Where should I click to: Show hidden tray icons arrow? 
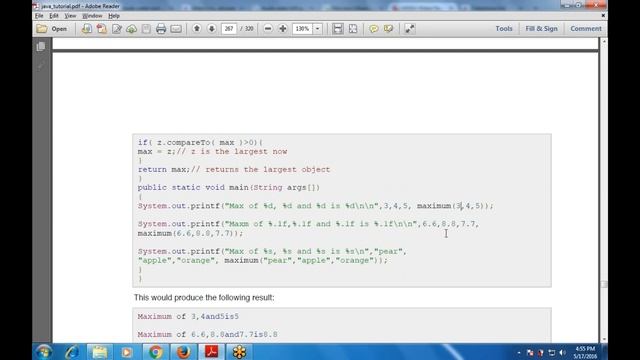pos(519,353)
